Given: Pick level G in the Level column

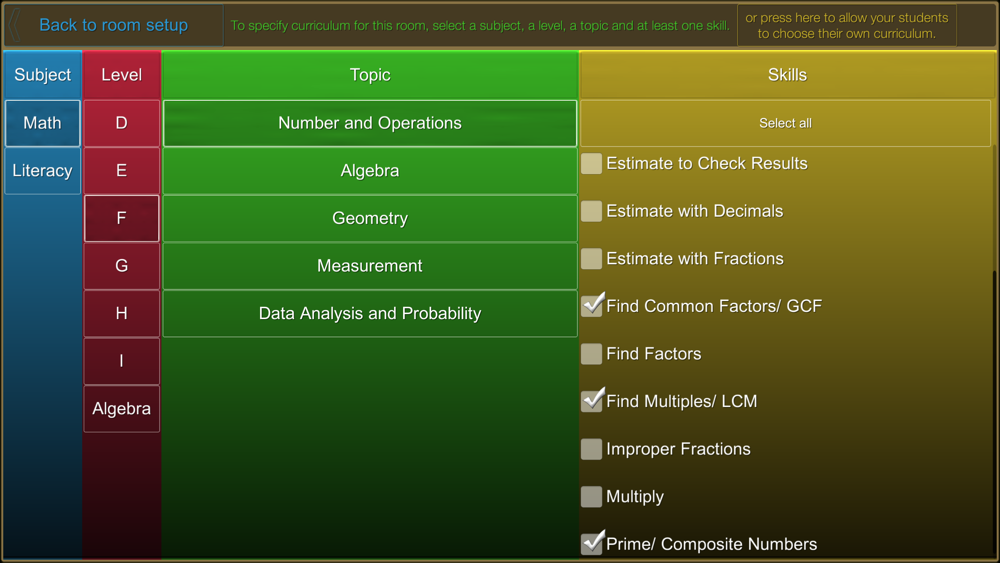Looking at the screenshot, I should [121, 266].
